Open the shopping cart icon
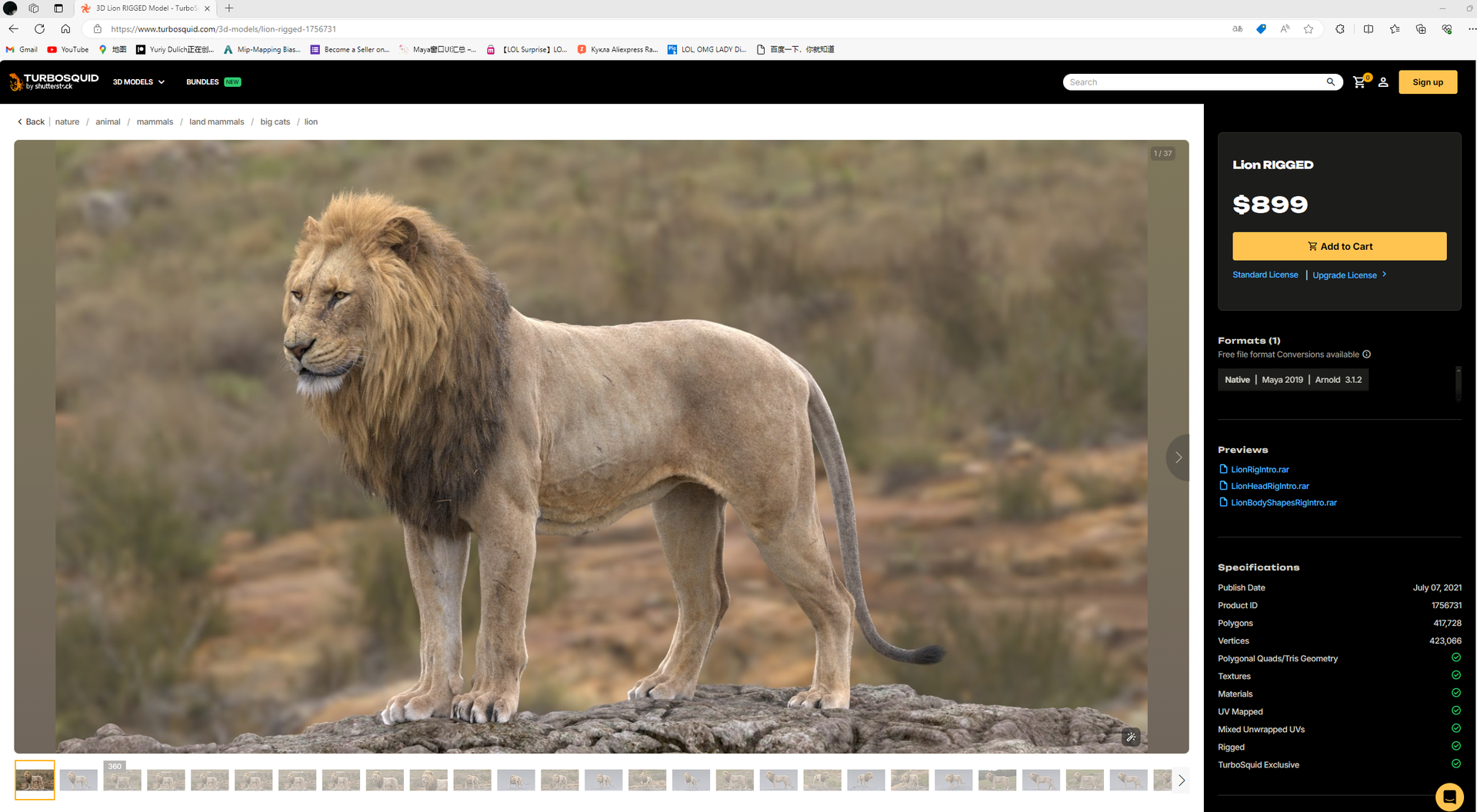The image size is (1477, 812). [x=1359, y=82]
